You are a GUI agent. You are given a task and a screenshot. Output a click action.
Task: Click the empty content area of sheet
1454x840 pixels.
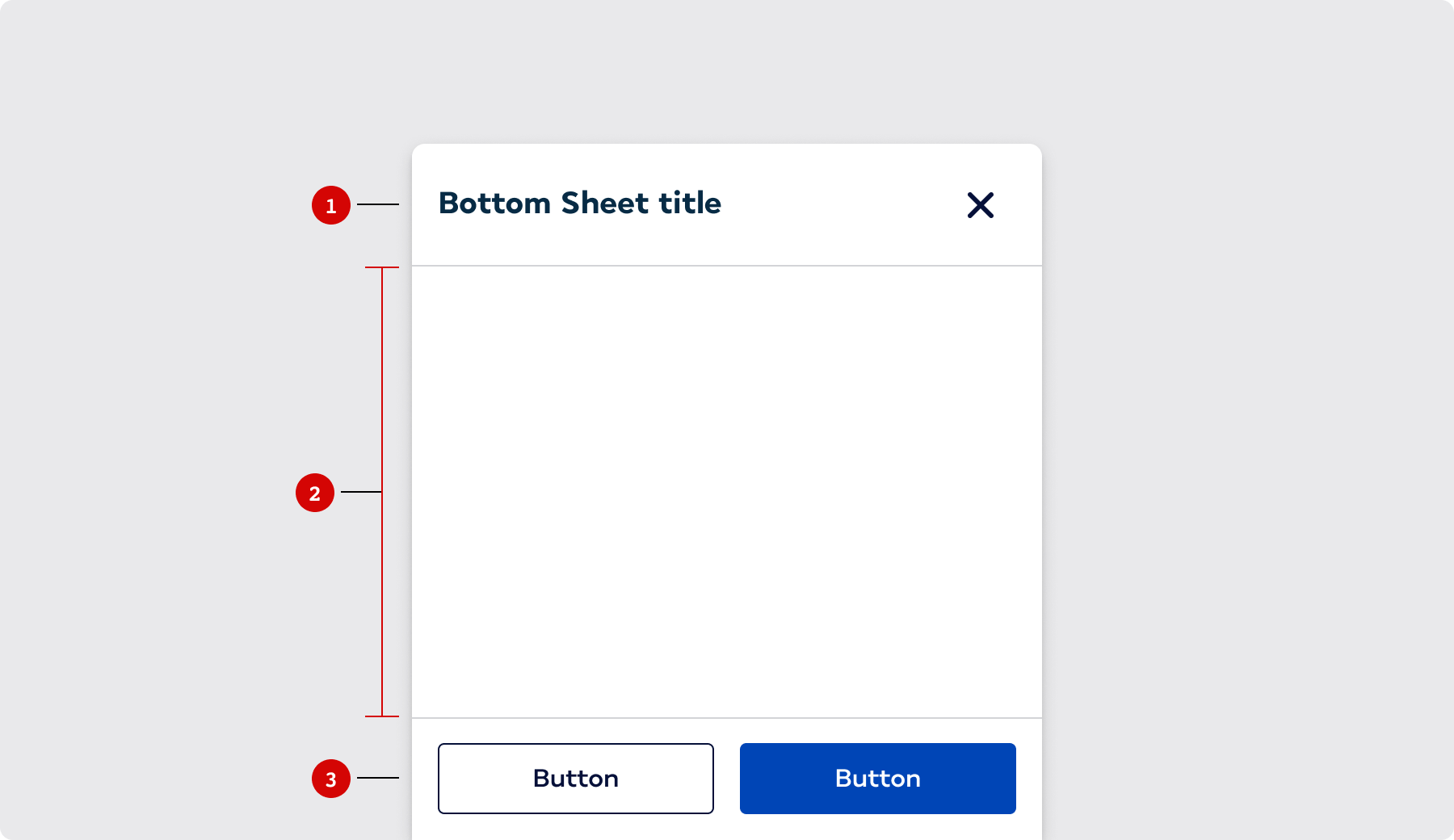(x=727, y=491)
